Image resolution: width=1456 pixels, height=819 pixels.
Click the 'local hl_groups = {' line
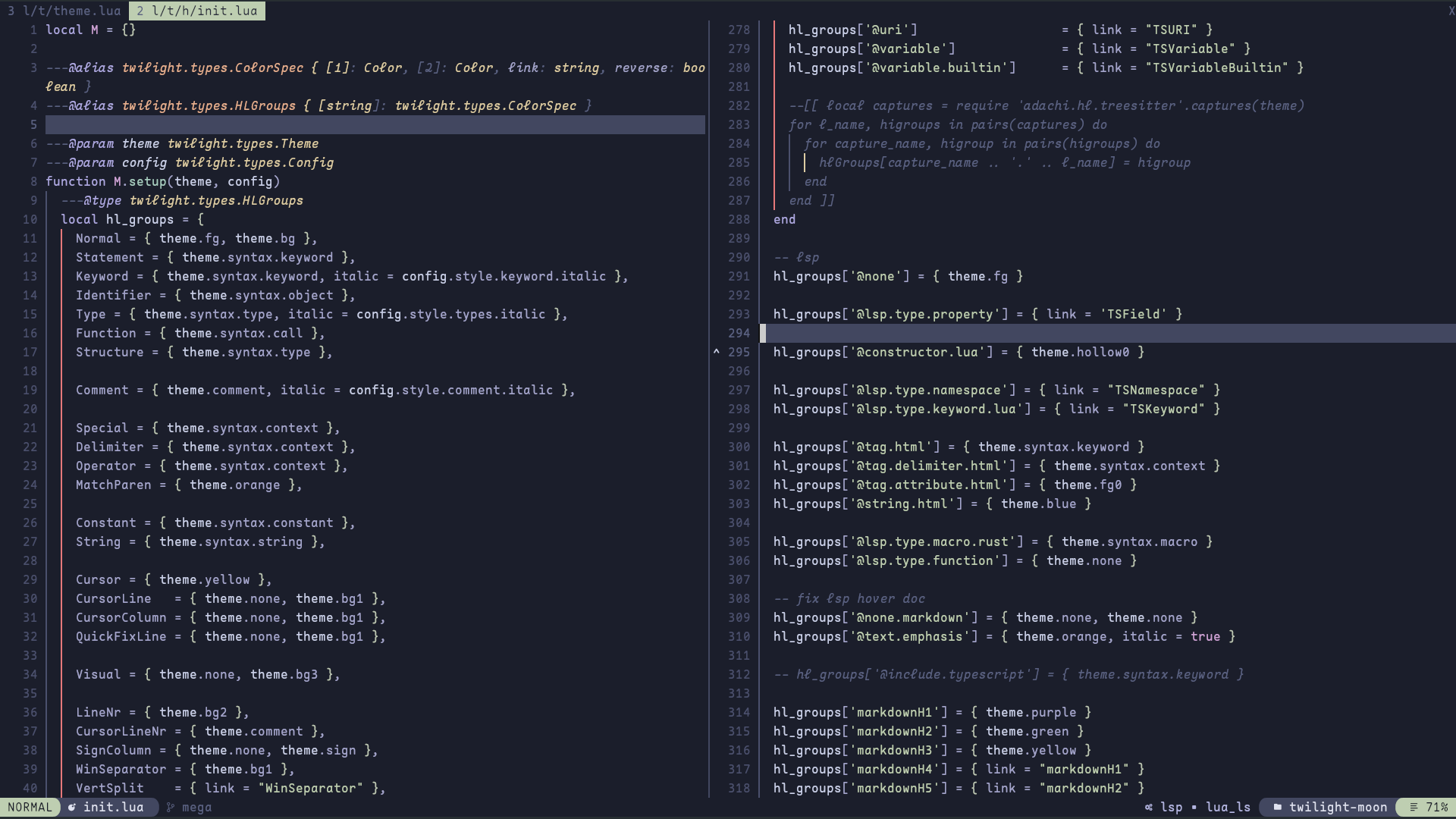[x=133, y=219]
